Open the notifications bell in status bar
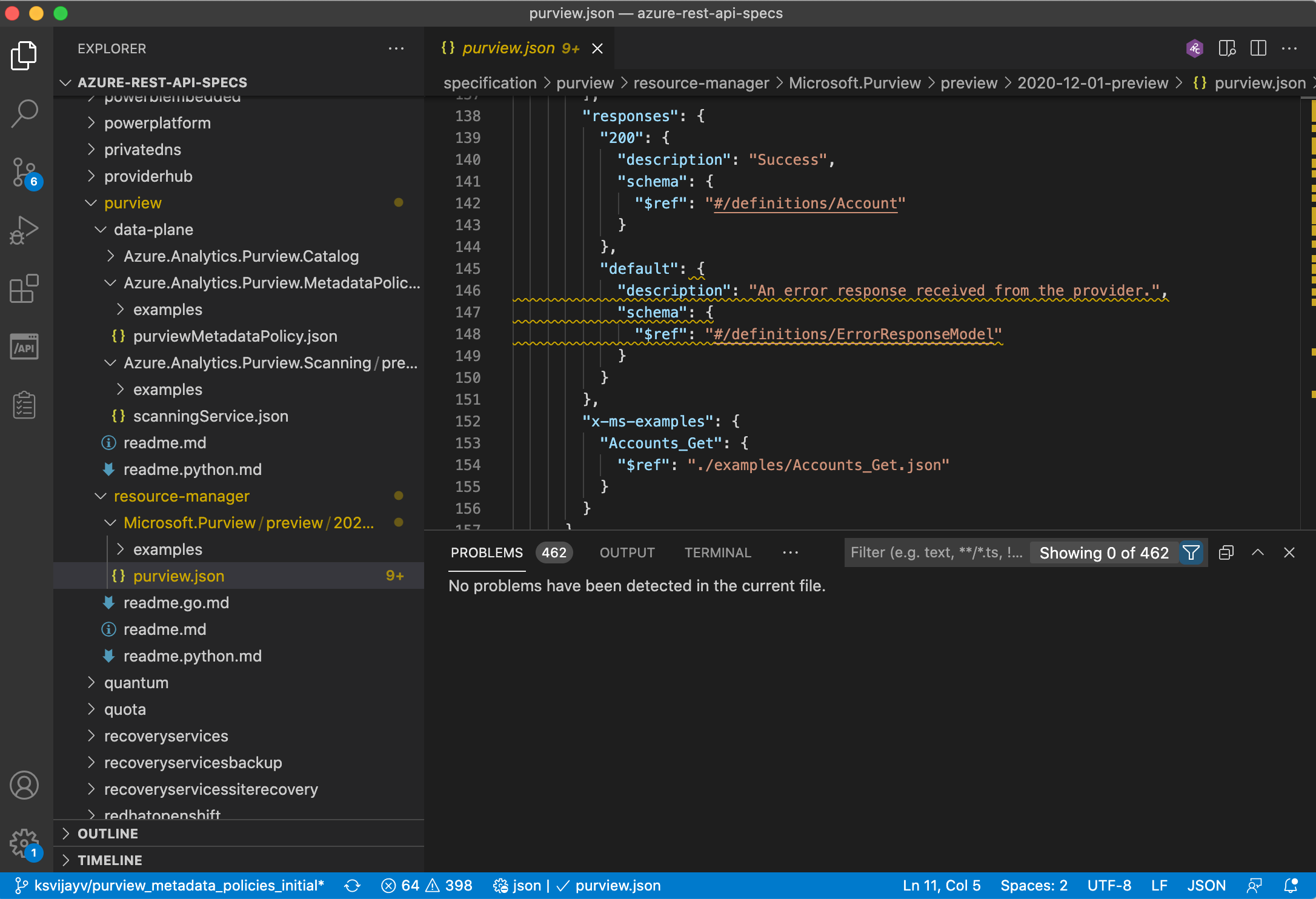Viewport: 1316px width, 899px height. [x=1291, y=886]
